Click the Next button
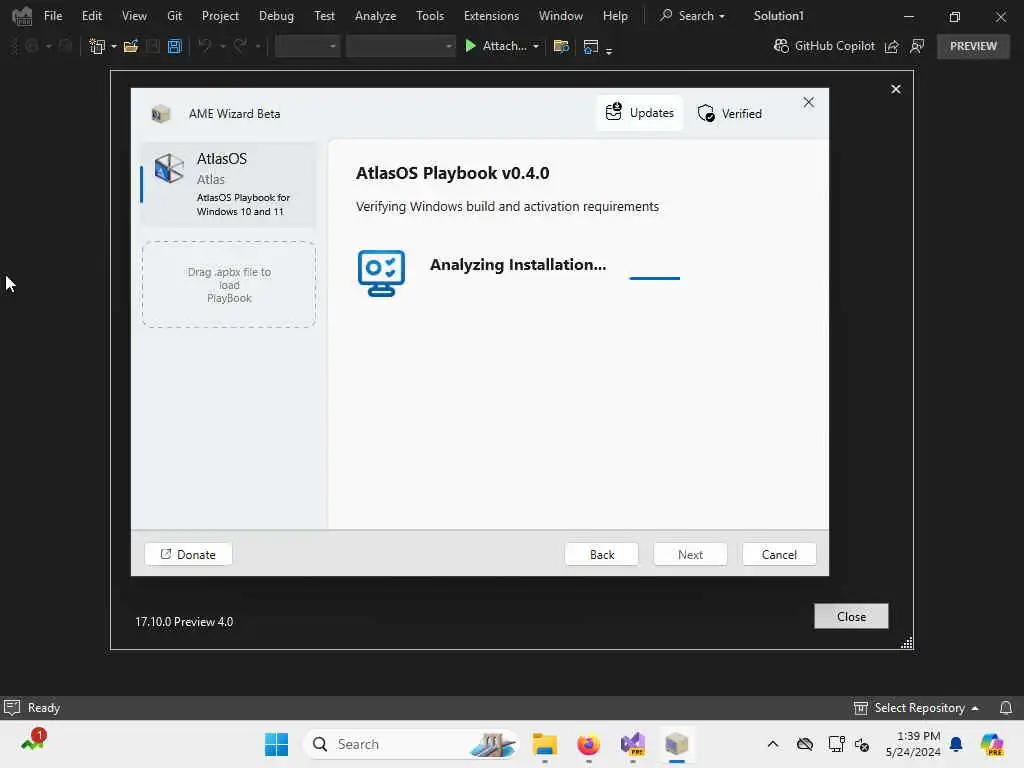Viewport: 1024px width, 768px height. tap(690, 554)
